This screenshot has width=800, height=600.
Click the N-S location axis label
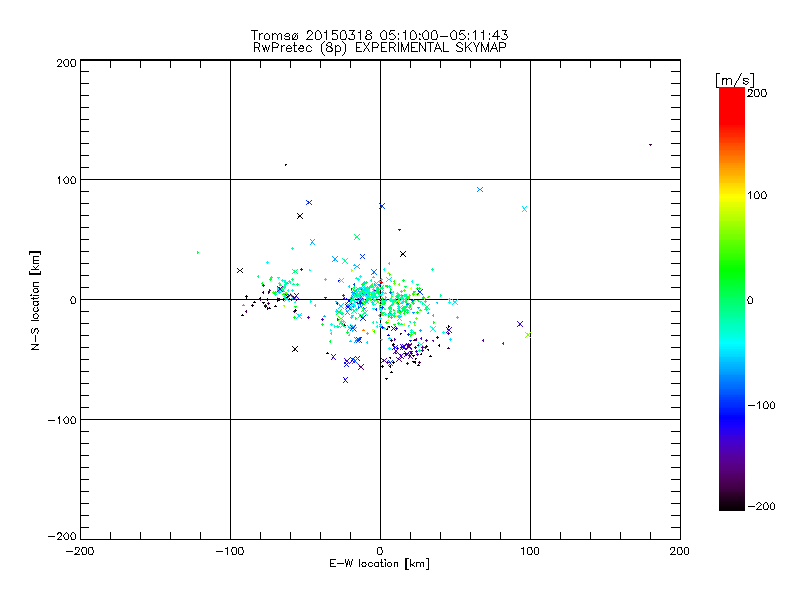(36, 300)
